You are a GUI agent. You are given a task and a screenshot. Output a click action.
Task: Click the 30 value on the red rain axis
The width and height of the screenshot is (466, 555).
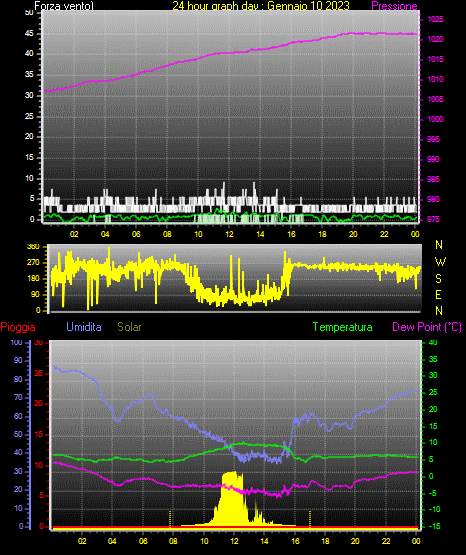tap(39, 343)
